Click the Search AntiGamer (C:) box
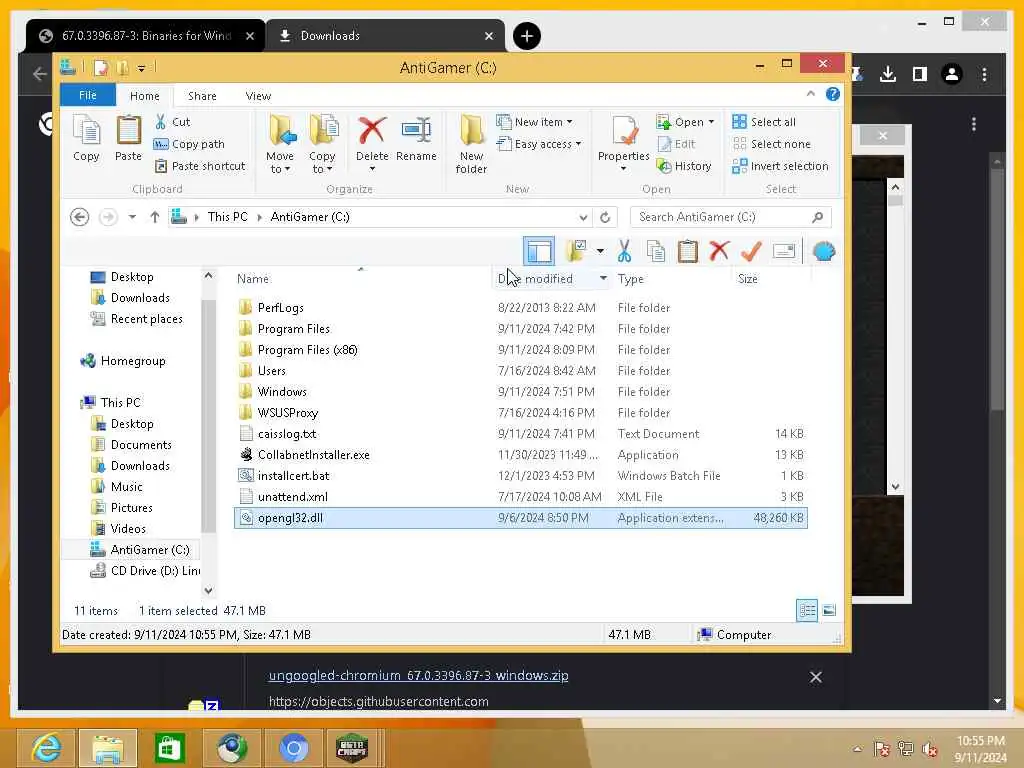 (x=731, y=217)
